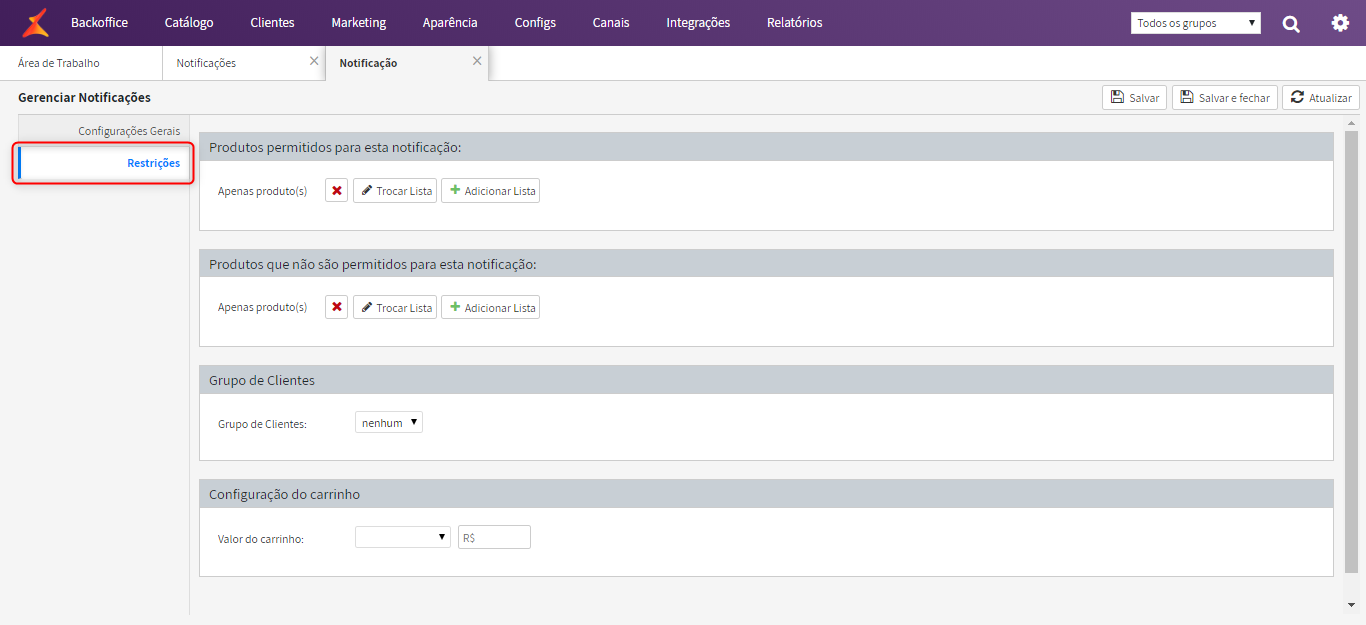
Task: Open Todos os grupos dropdown
Action: [x=1196, y=23]
